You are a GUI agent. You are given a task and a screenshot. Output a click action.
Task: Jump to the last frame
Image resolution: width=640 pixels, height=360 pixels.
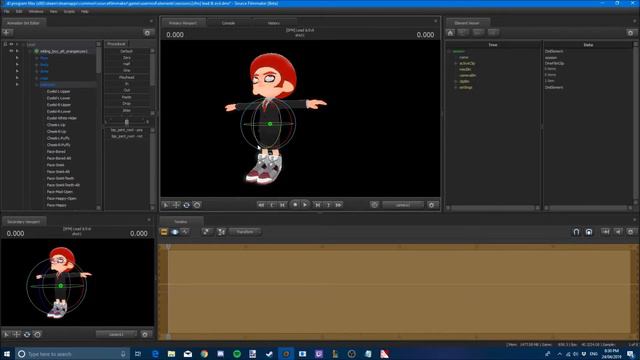click(x=338, y=205)
